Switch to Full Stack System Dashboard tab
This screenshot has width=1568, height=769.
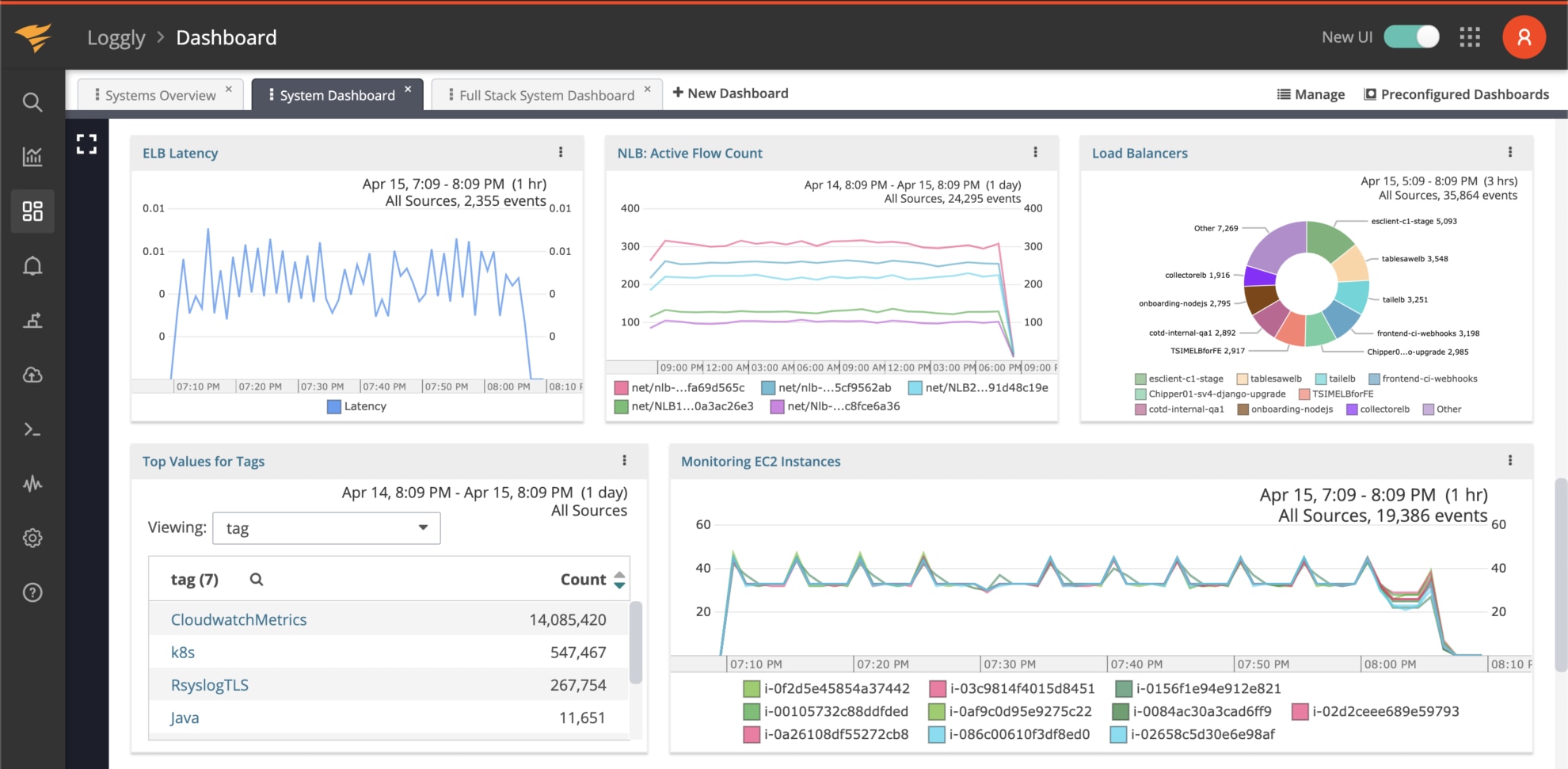(546, 95)
